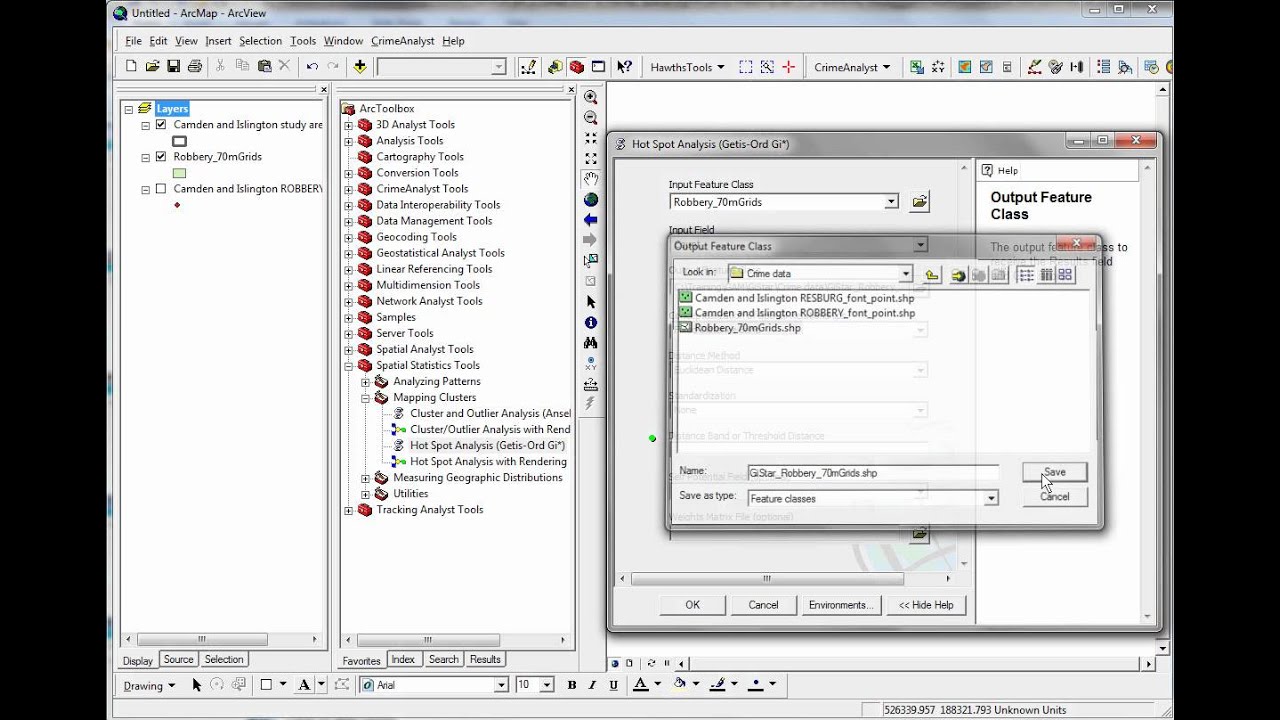Open the Arial font dropdown
1280x720 pixels.
pyautogui.click(x=501, y=685)
